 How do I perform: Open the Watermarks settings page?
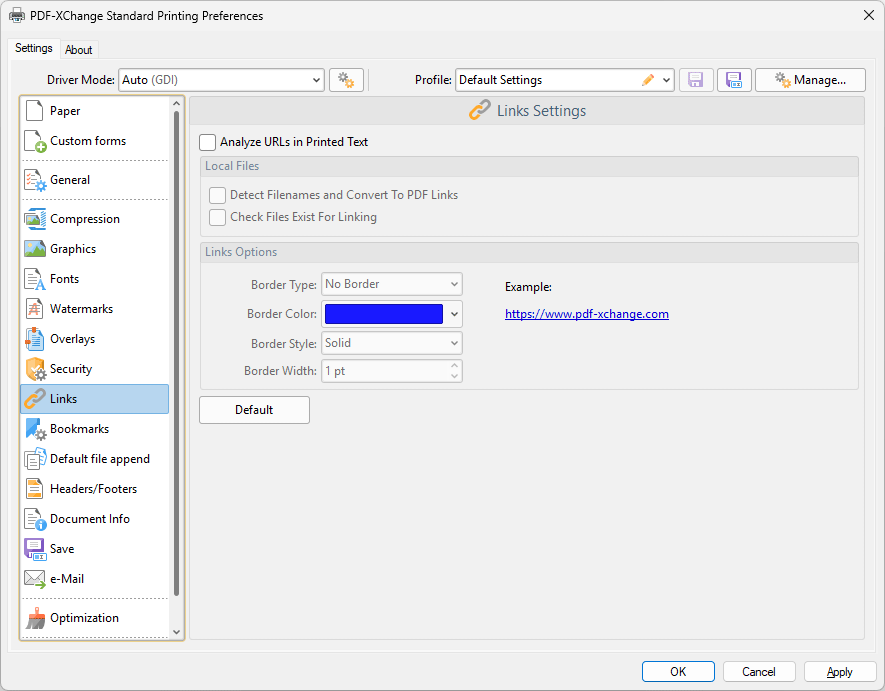pos(81,309)
